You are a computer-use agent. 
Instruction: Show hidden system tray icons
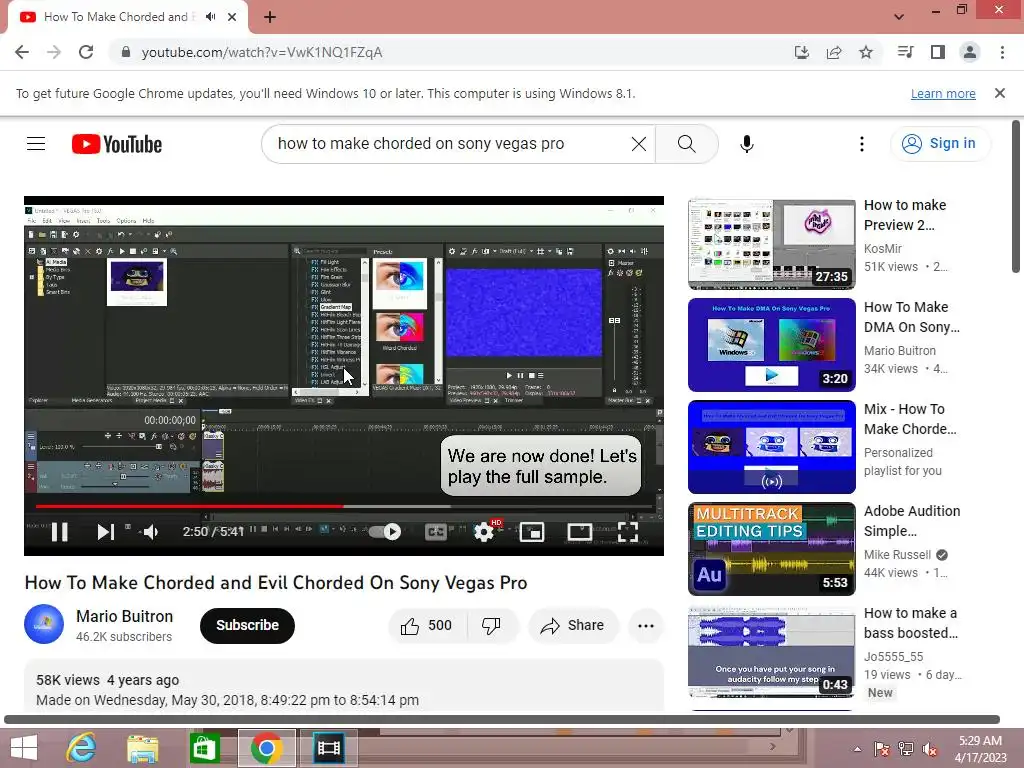point(857,749)
